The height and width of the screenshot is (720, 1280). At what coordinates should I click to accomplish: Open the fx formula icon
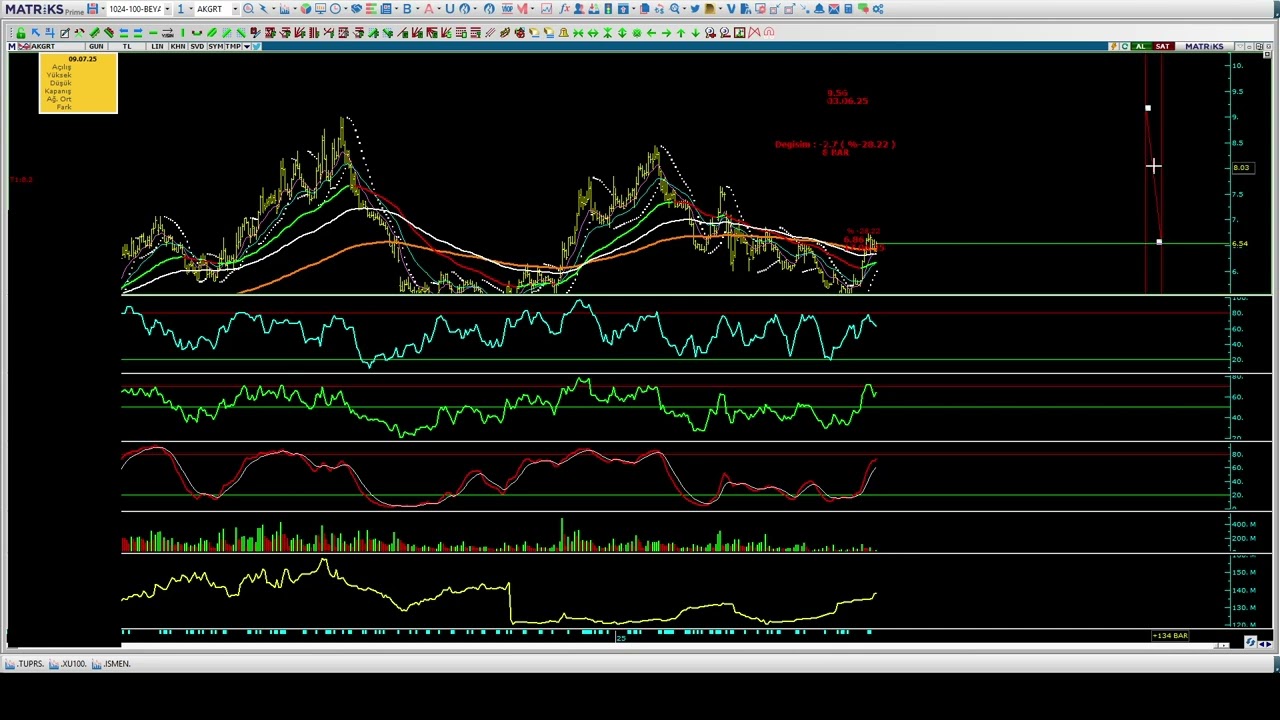(564, 9)
